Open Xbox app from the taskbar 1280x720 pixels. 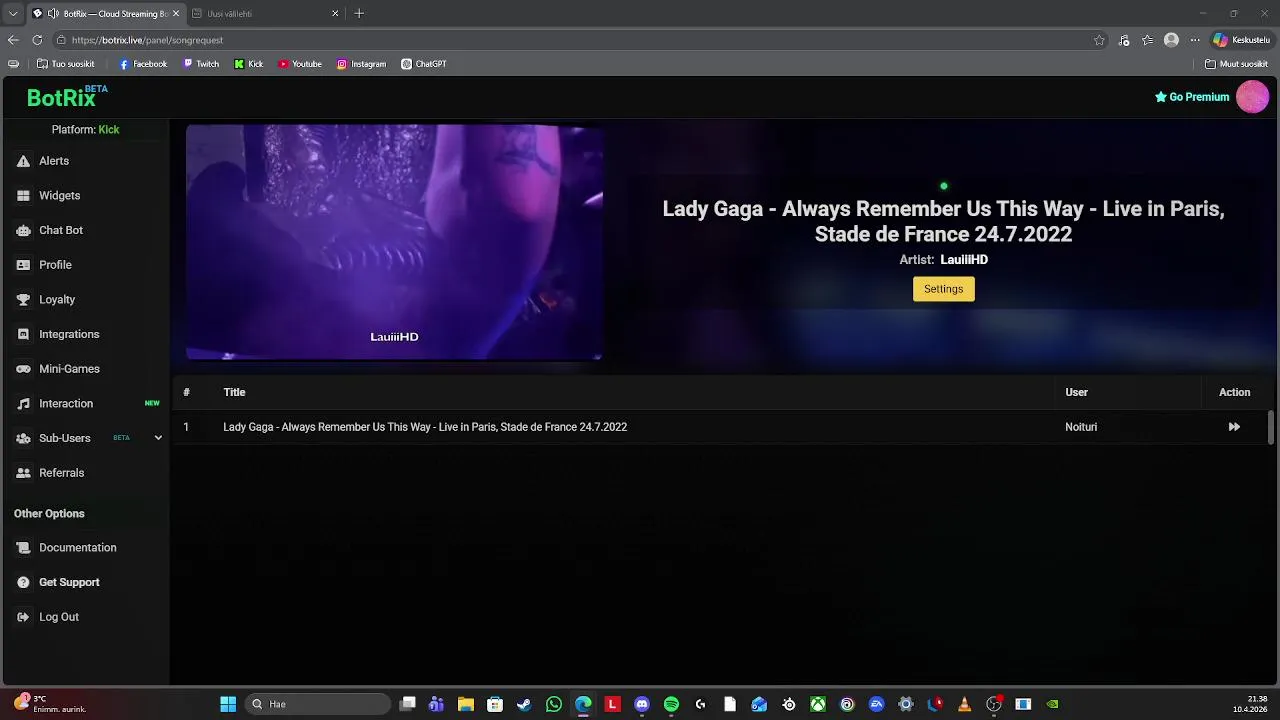[x=817, y=704]
